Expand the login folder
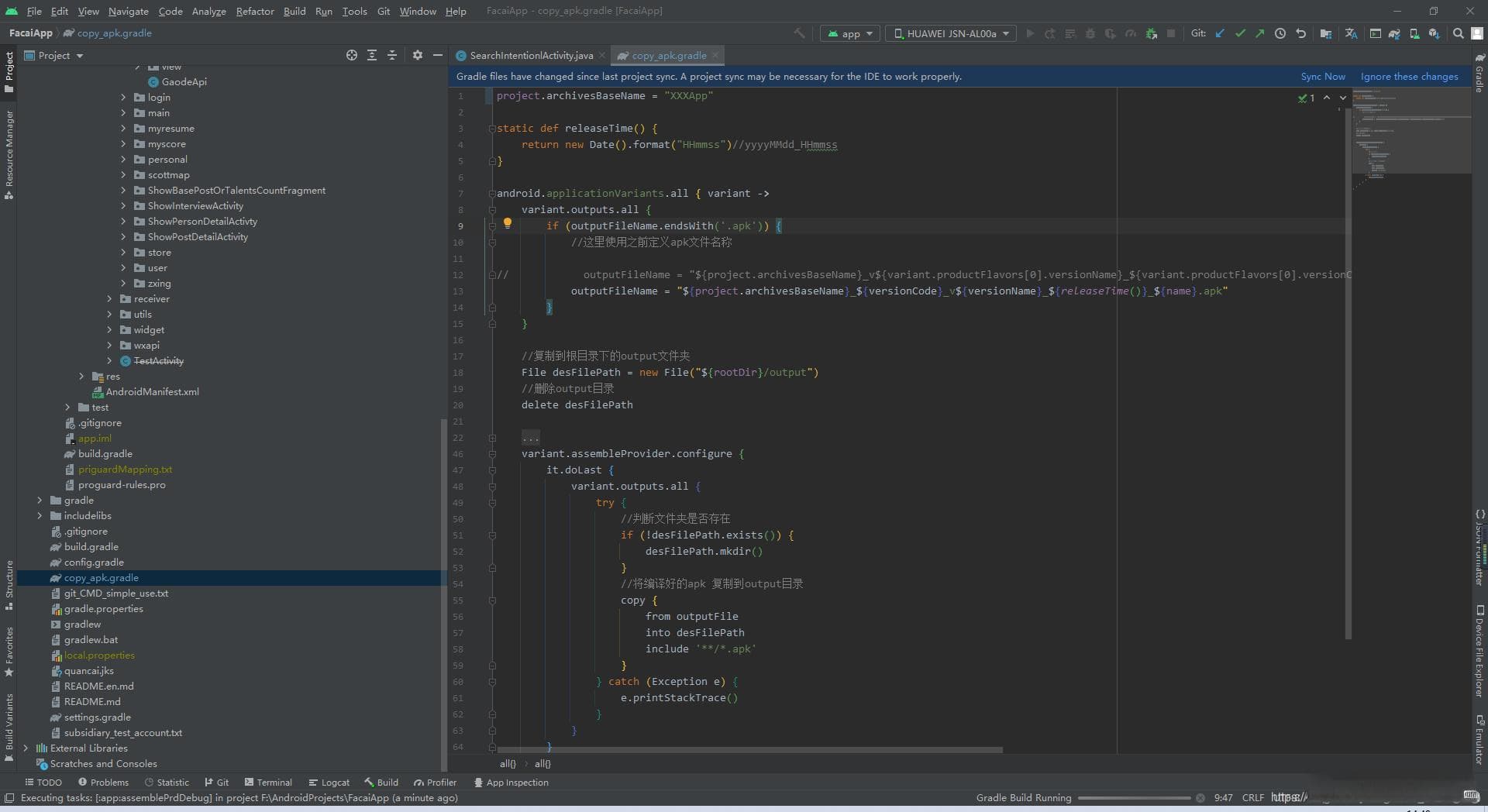This screenshot has width=1488, height=812. 123,97
